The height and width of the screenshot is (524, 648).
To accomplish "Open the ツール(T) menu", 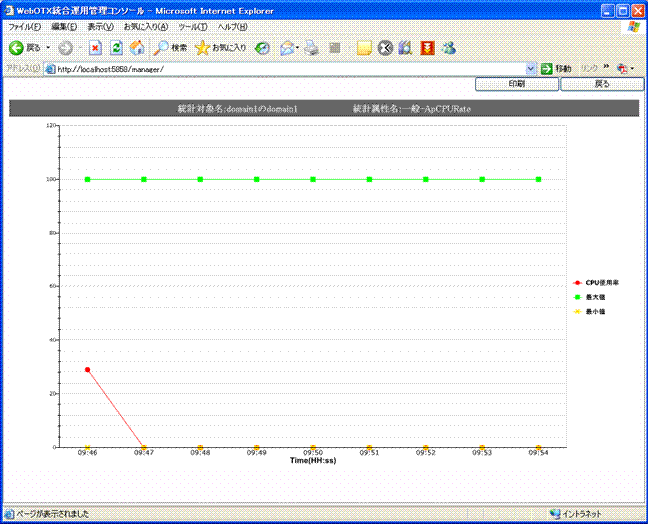I will pyautogui.click(x=193, y=27).
